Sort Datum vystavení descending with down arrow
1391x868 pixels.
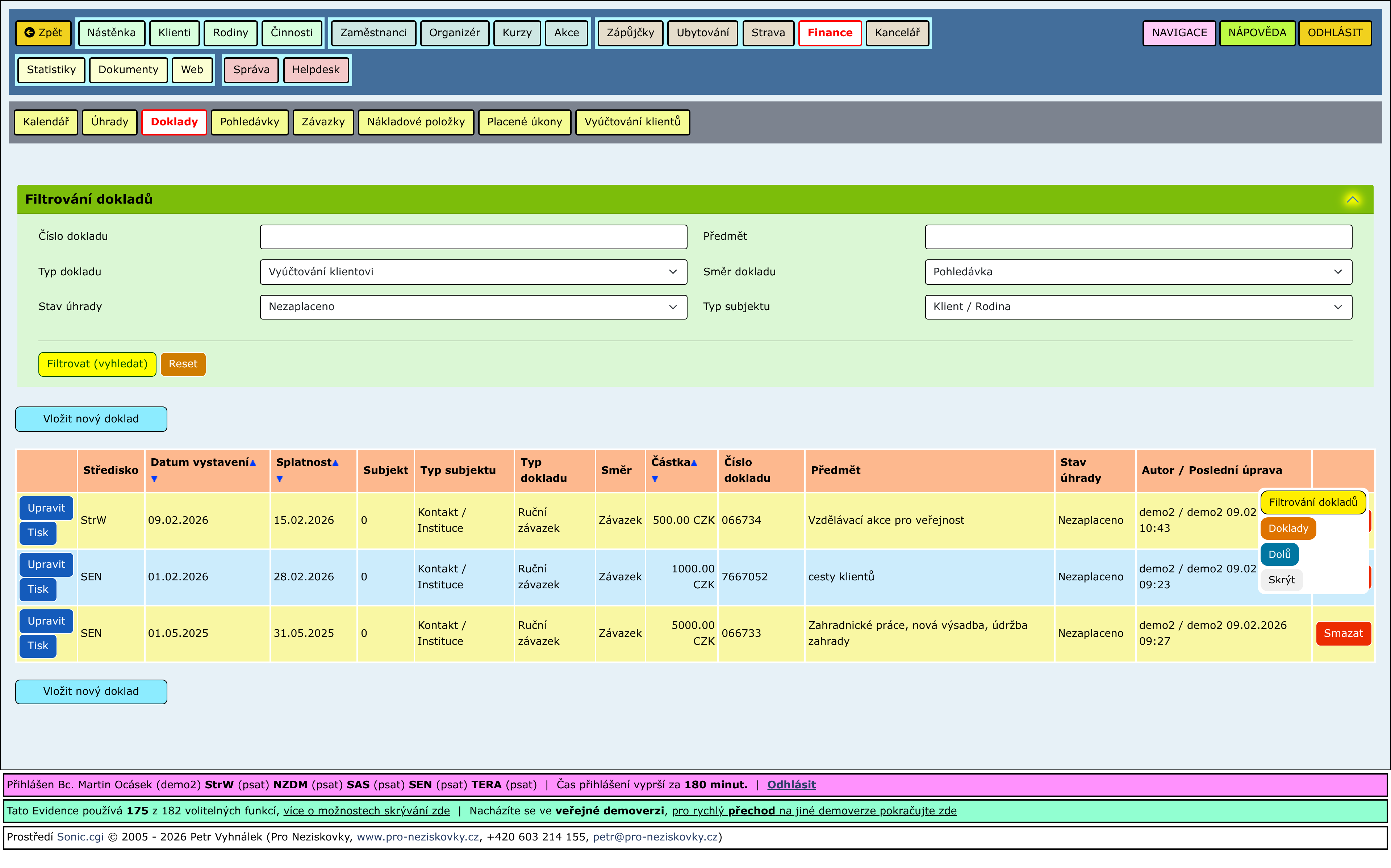pos(154,479)
